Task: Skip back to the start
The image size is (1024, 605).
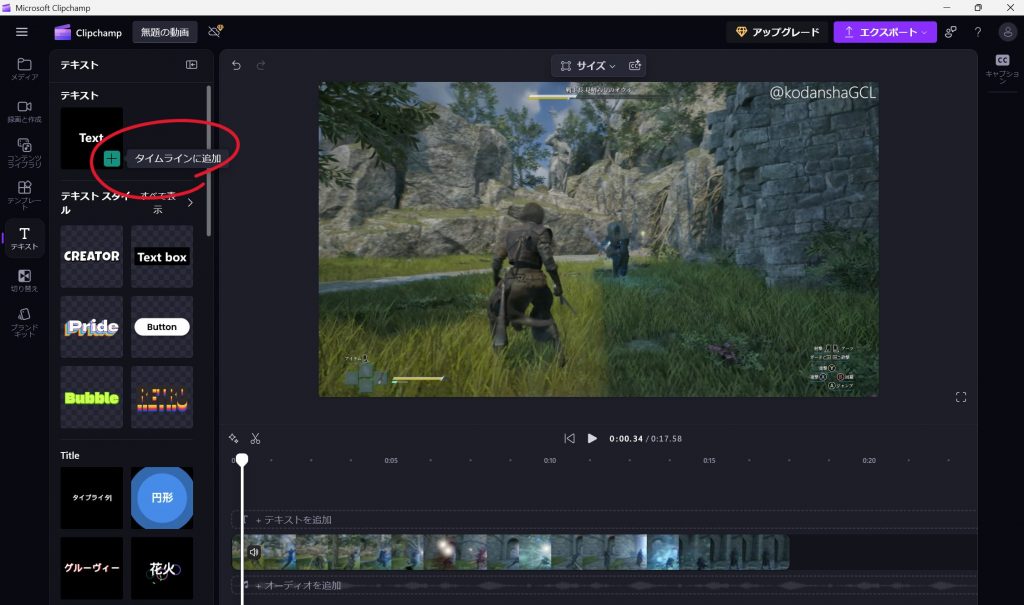Action: [x=569, y=438]
